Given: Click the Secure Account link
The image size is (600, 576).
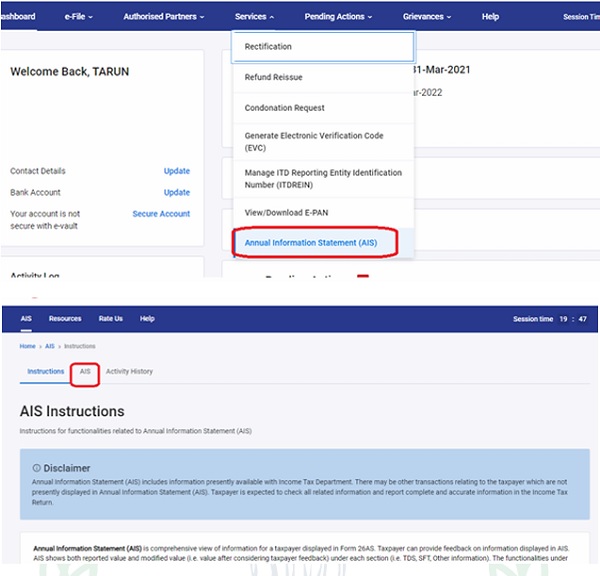Looking at the screenshot, I should [x=161, y=214].
